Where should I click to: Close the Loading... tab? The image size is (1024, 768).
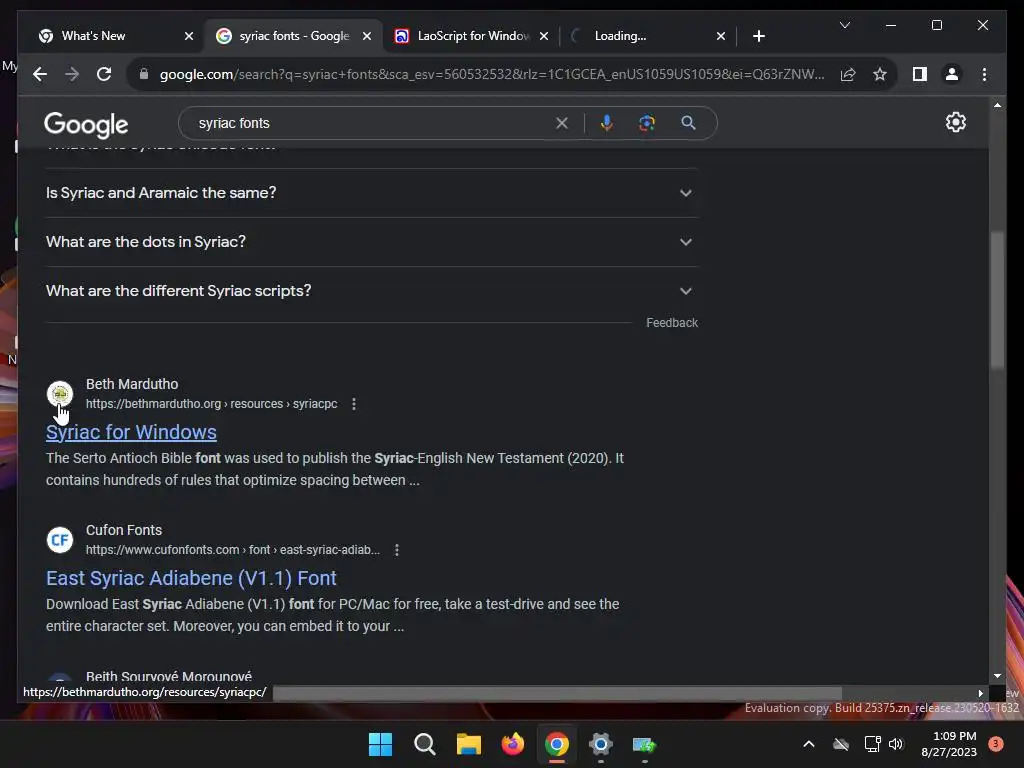click(x=721, y=36)
